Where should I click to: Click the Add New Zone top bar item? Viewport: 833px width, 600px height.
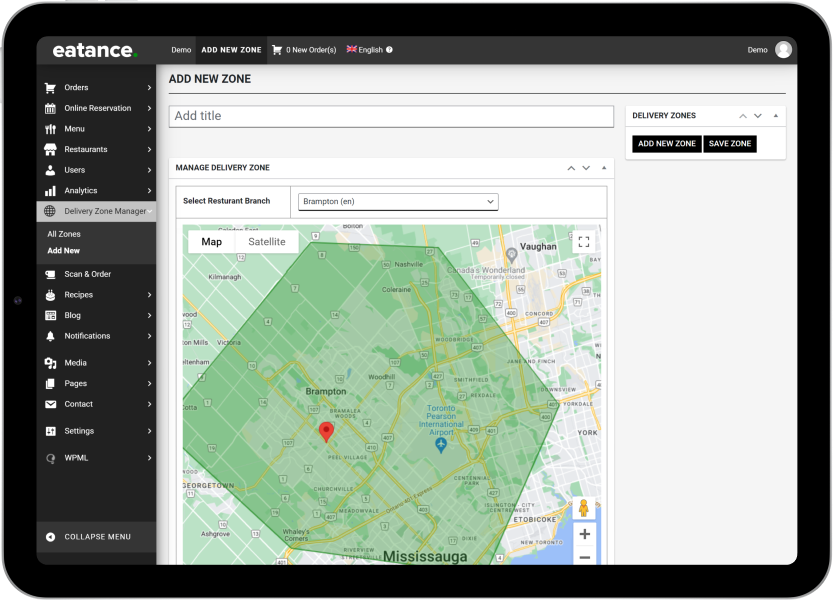point(231,50)
